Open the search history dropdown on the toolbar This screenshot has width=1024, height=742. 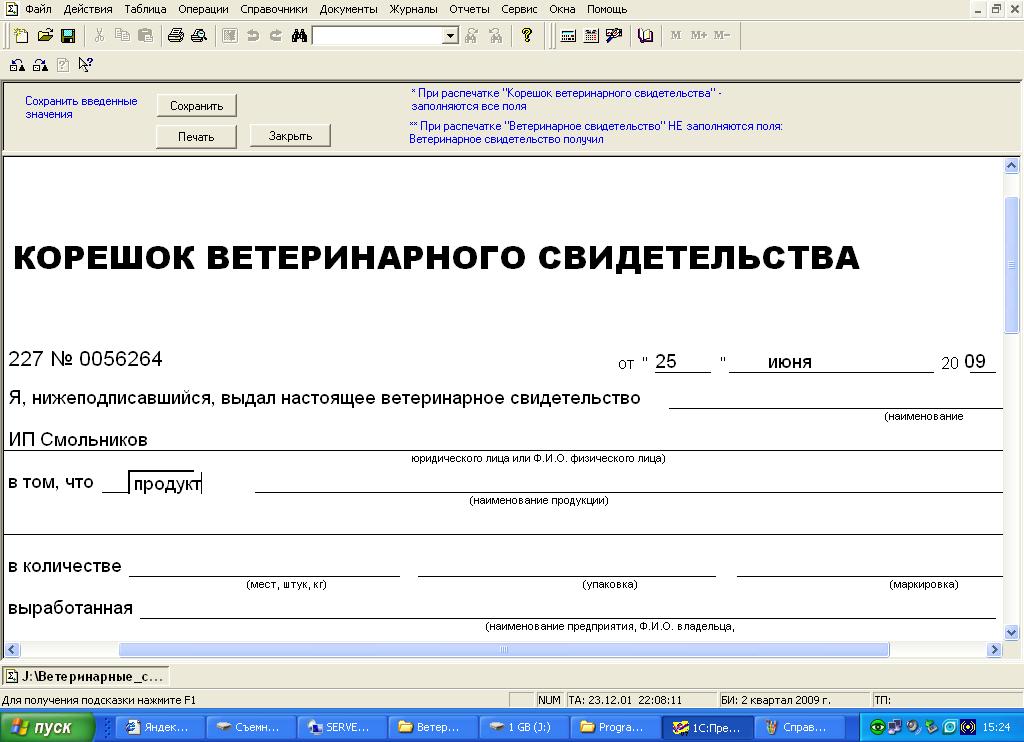click(450, 36)
